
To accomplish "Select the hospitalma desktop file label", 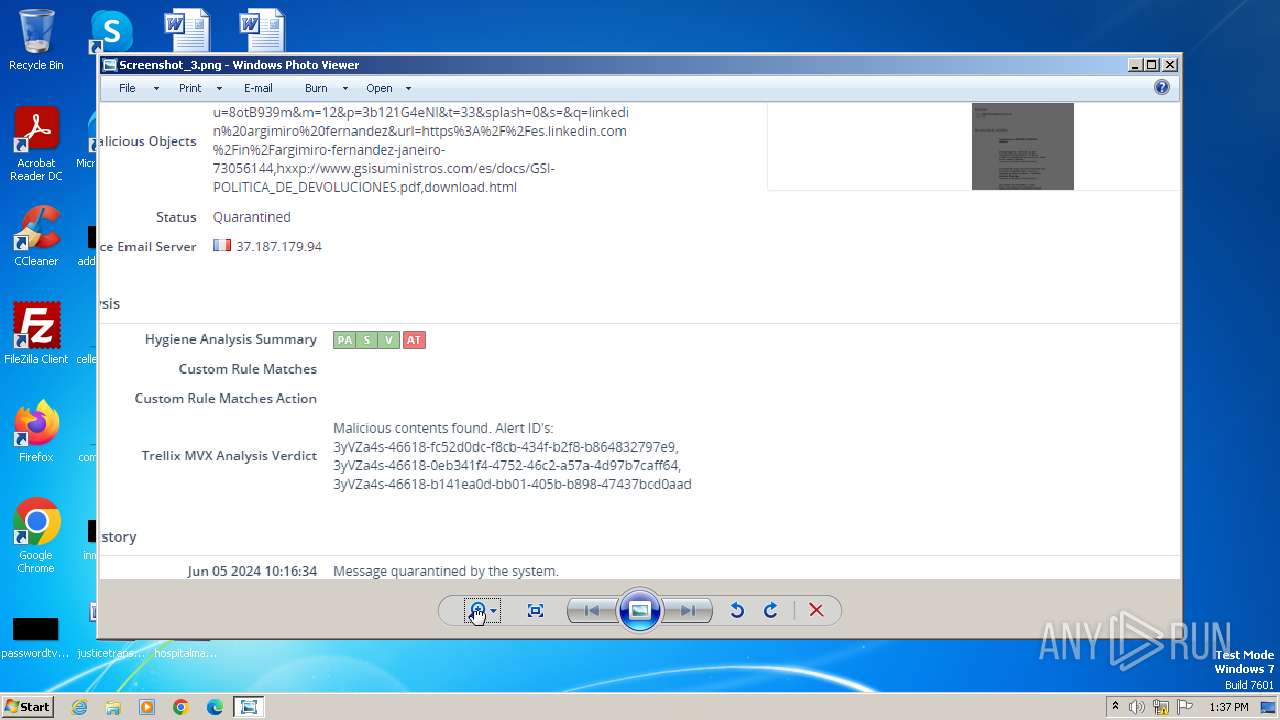I will click(185, 653).
